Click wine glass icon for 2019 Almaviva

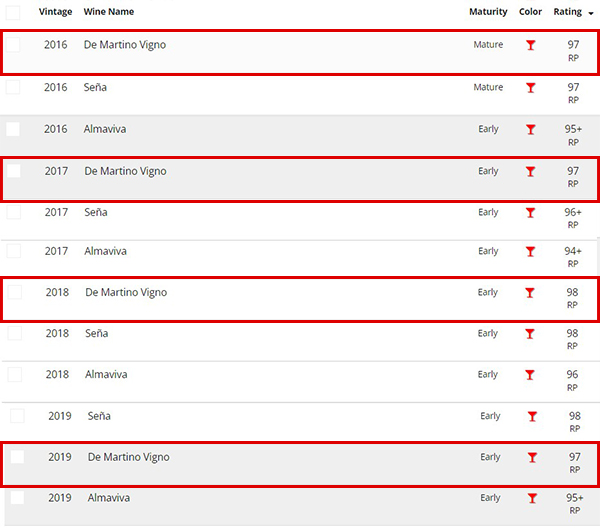[532, 498]
